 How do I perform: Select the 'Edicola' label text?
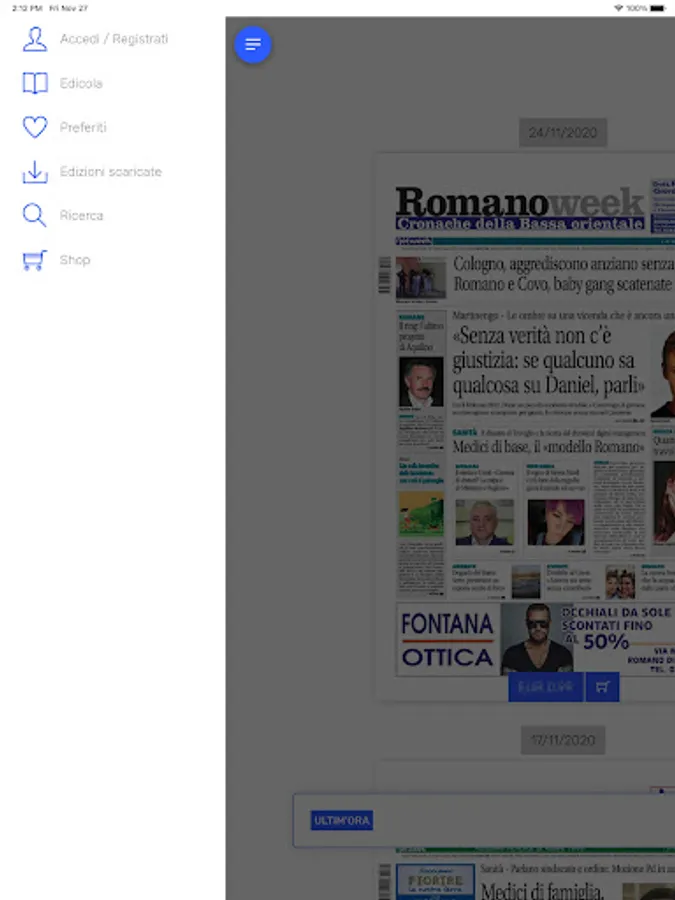point(81,83)
